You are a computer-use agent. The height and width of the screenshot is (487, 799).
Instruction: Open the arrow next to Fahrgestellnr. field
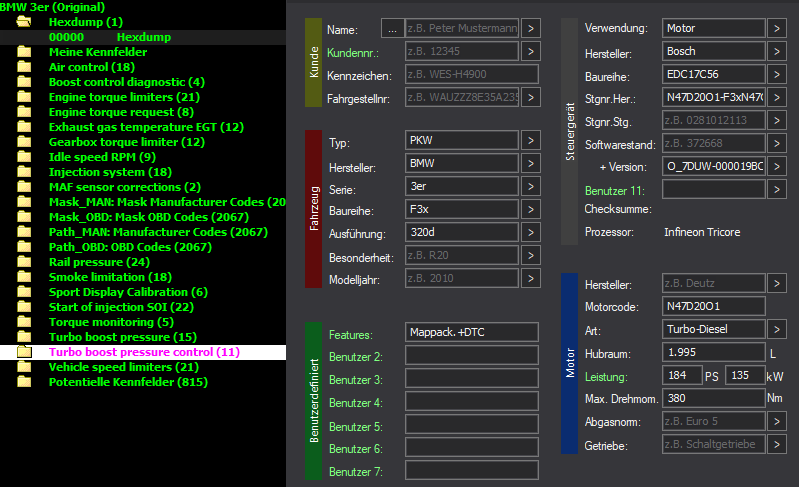531,97
